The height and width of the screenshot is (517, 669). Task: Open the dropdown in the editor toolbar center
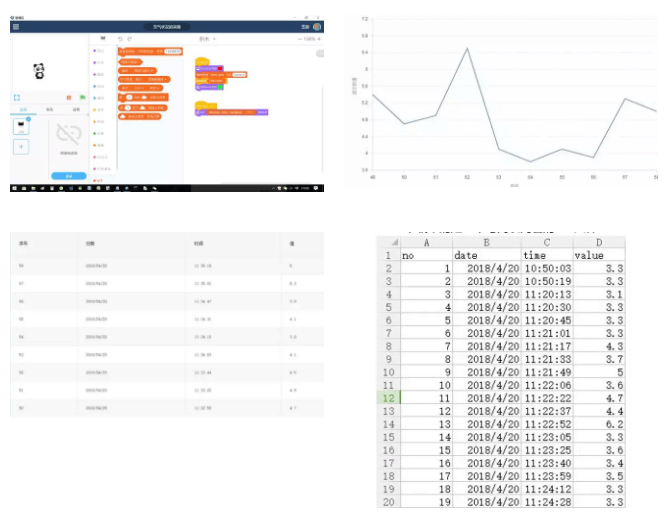tap(208, 39)
